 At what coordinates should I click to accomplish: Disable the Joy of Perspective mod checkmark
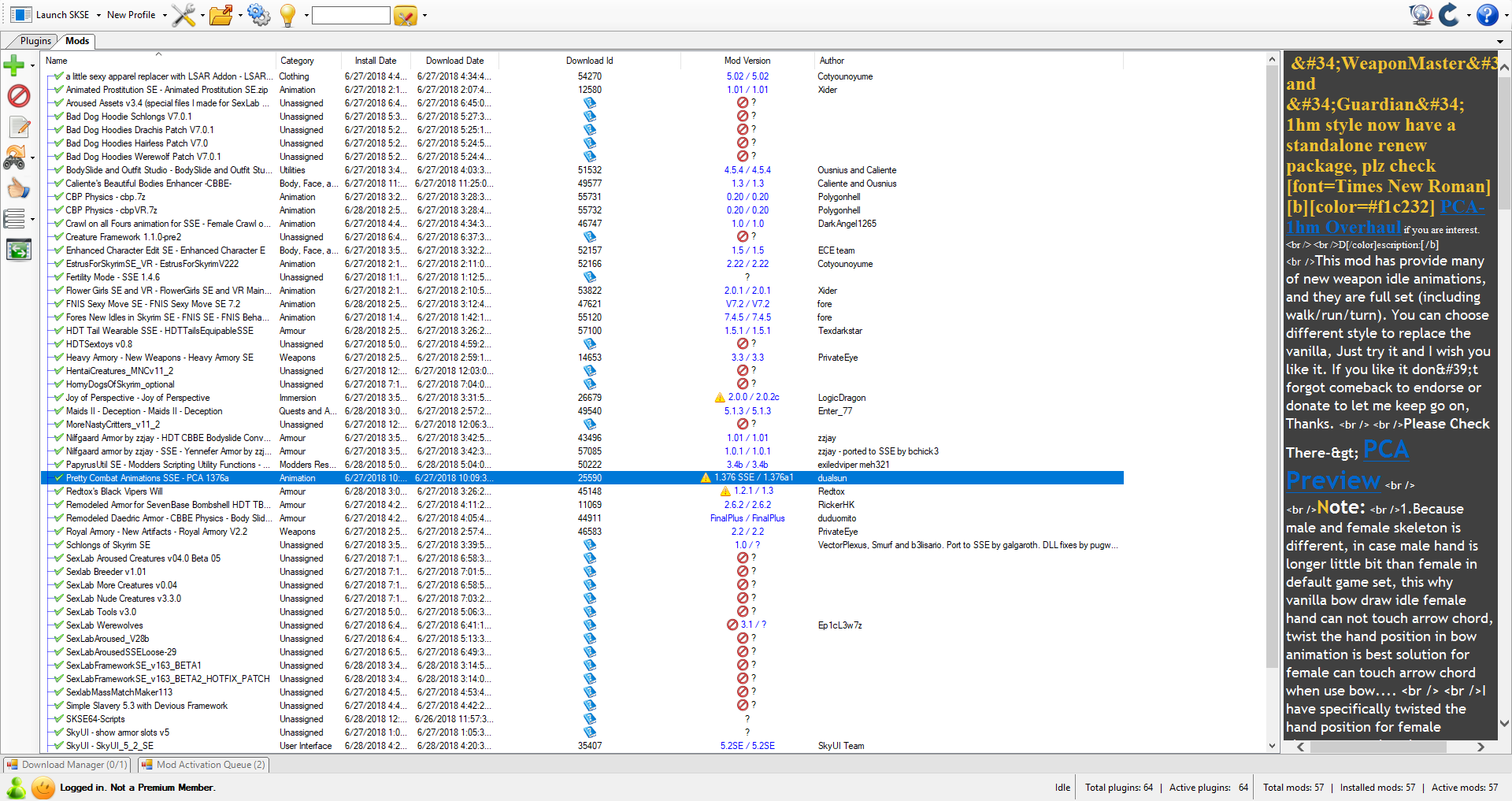(58, 398)
